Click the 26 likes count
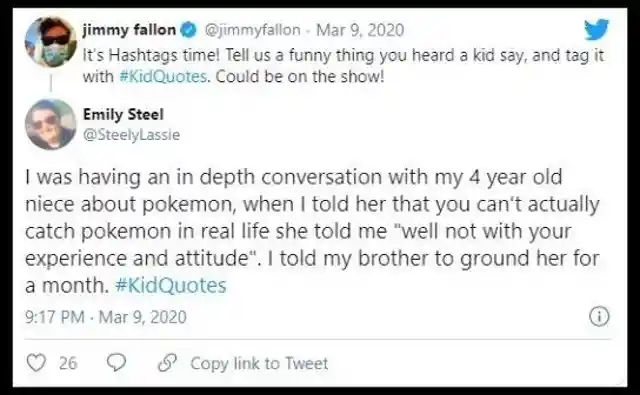Screen dimensions: 640x395 [68, 363]
